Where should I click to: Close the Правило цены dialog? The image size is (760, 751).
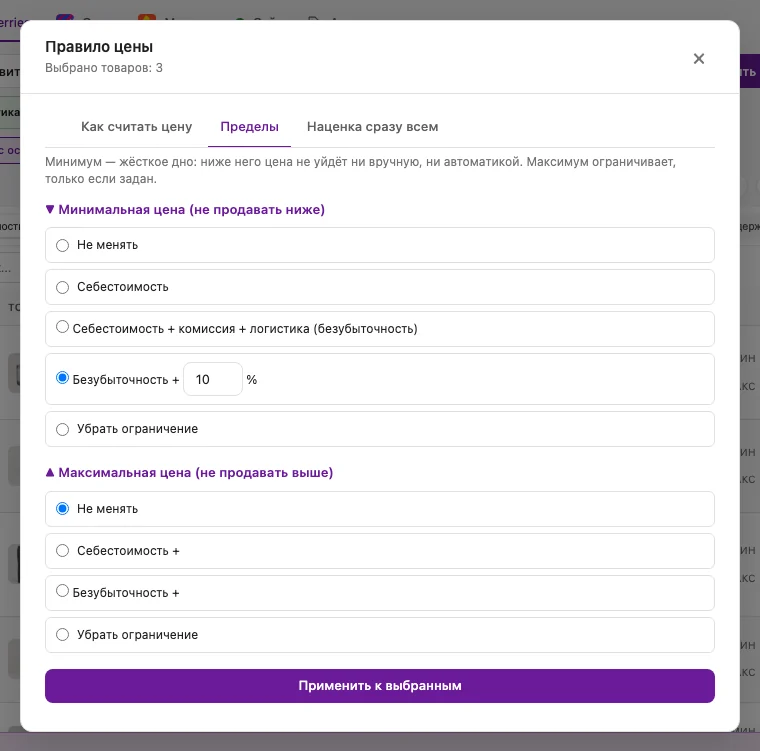pos(698,59)
